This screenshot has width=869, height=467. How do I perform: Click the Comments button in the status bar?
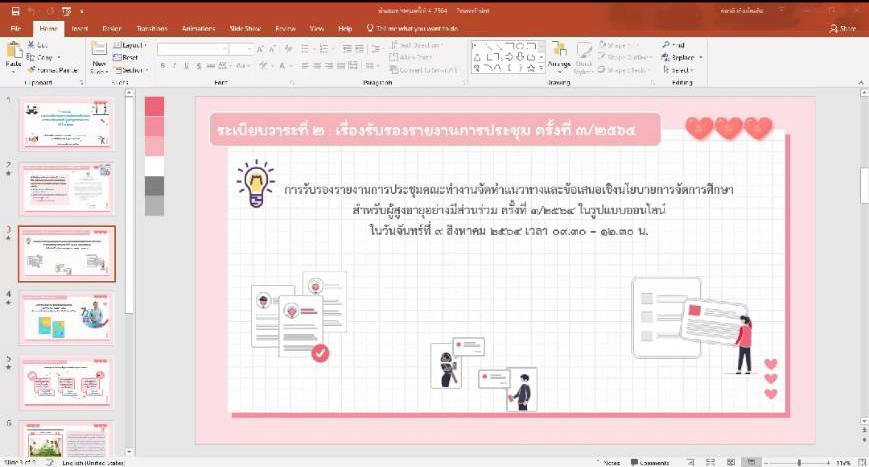650,463
